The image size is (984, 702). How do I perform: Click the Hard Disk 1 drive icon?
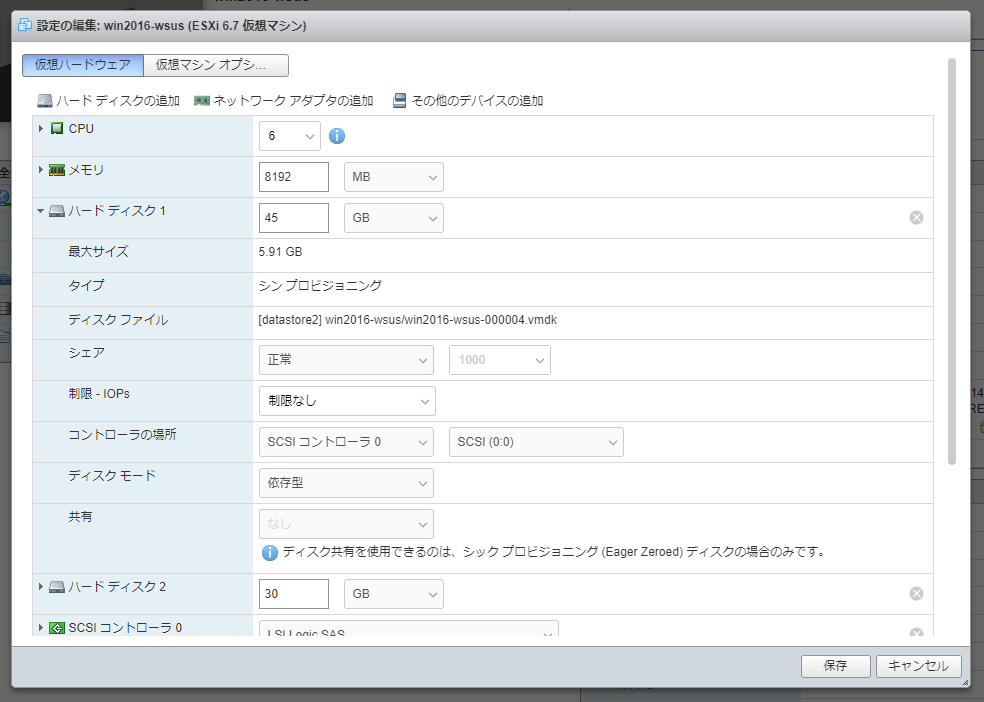click(57, 211)
